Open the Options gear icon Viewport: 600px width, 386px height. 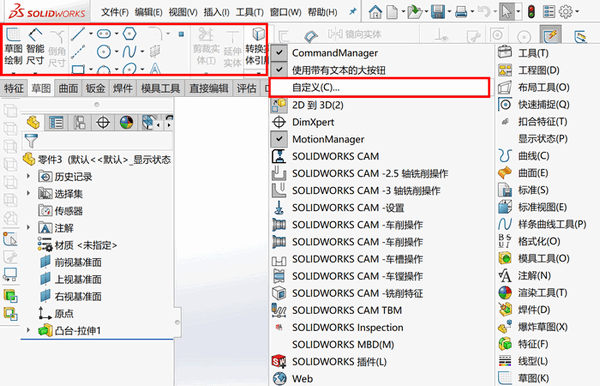point(565,12)
